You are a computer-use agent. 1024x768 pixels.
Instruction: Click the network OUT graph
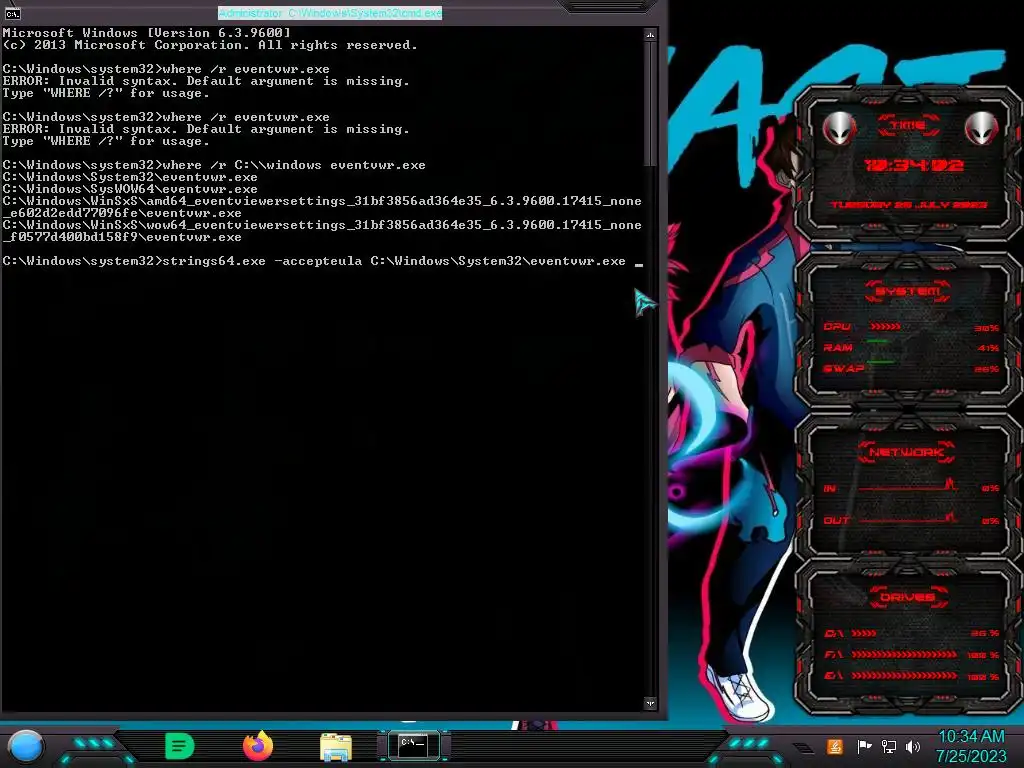point(909,517)
